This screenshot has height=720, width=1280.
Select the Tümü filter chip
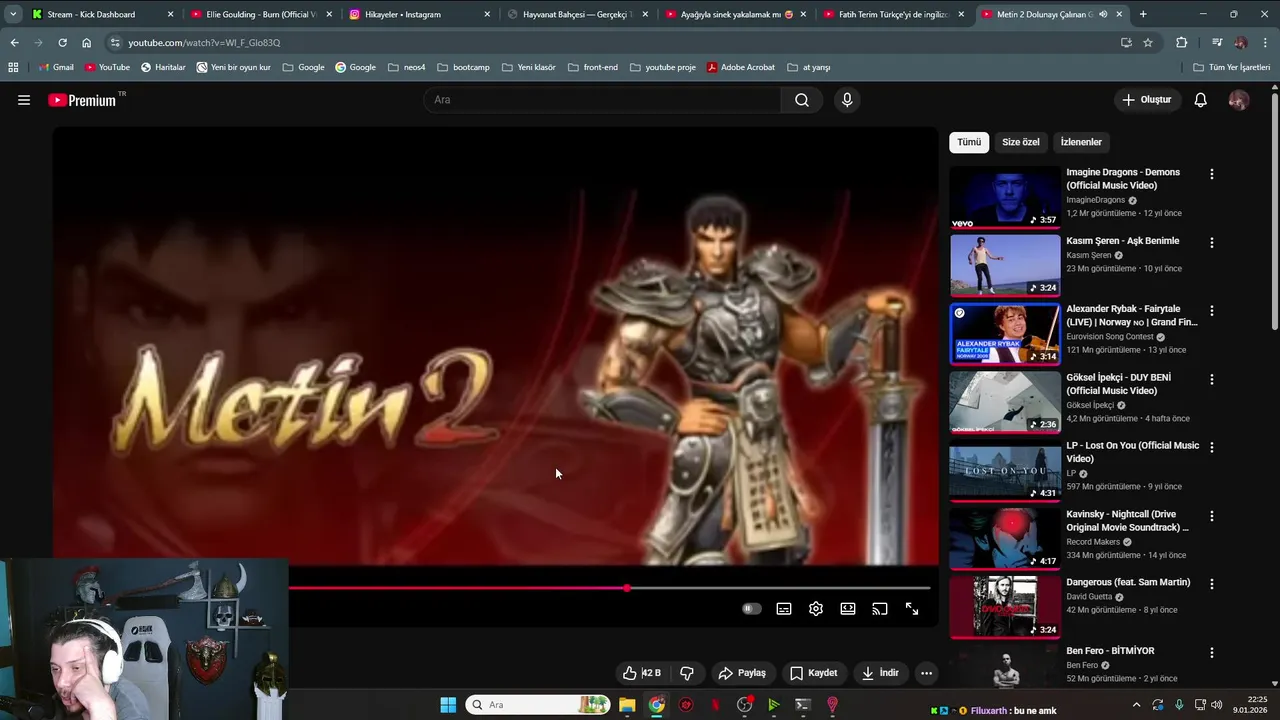969,142
